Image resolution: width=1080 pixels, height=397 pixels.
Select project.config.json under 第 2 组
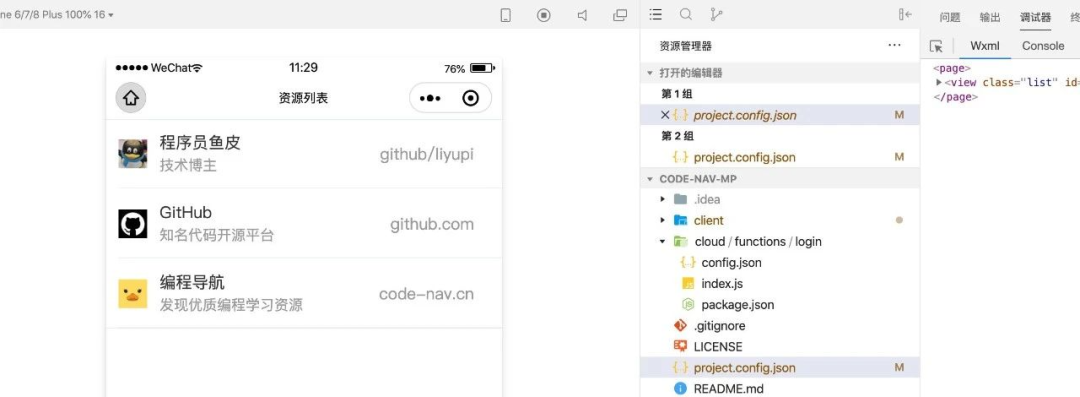tap(745, 157)
